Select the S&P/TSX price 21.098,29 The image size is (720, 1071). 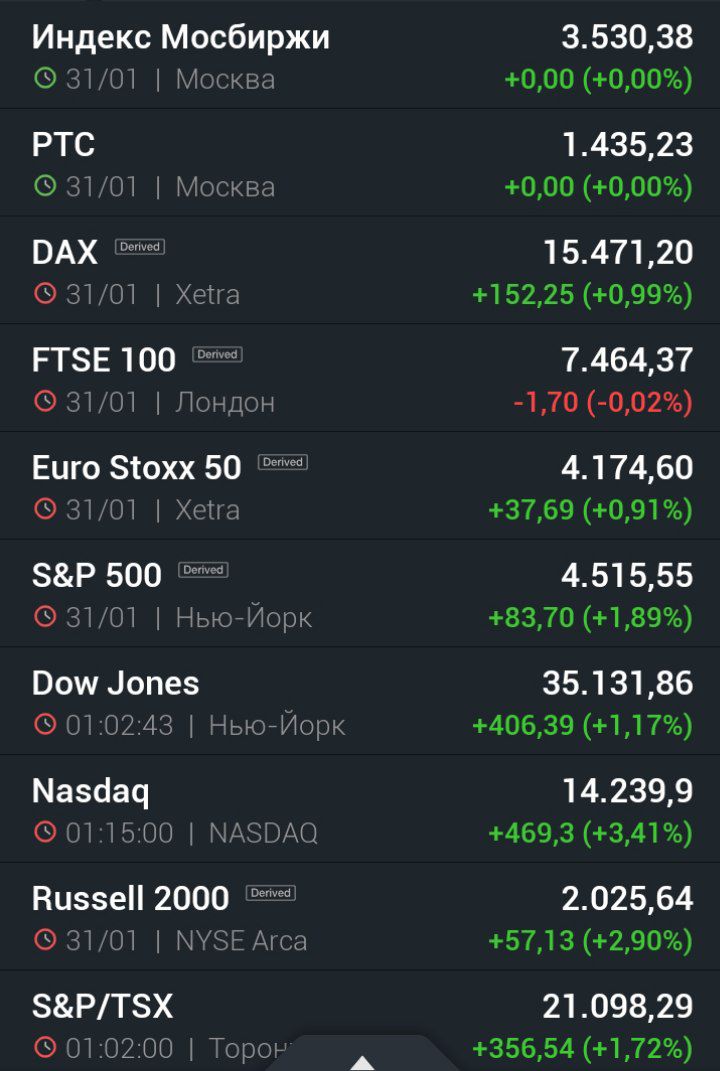pos(618,1006)
